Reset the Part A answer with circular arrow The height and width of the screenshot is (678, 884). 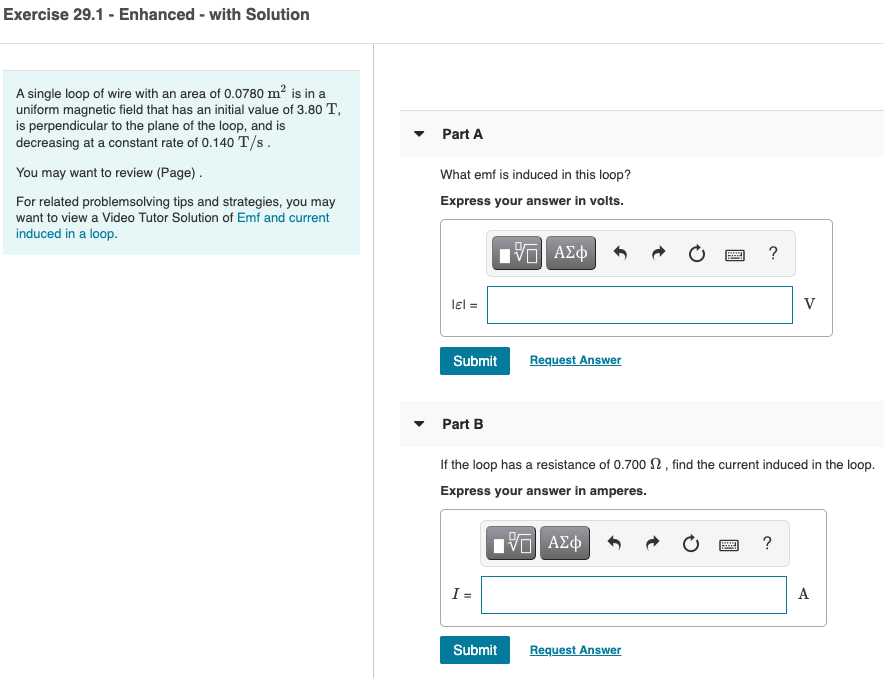[696, 253]
